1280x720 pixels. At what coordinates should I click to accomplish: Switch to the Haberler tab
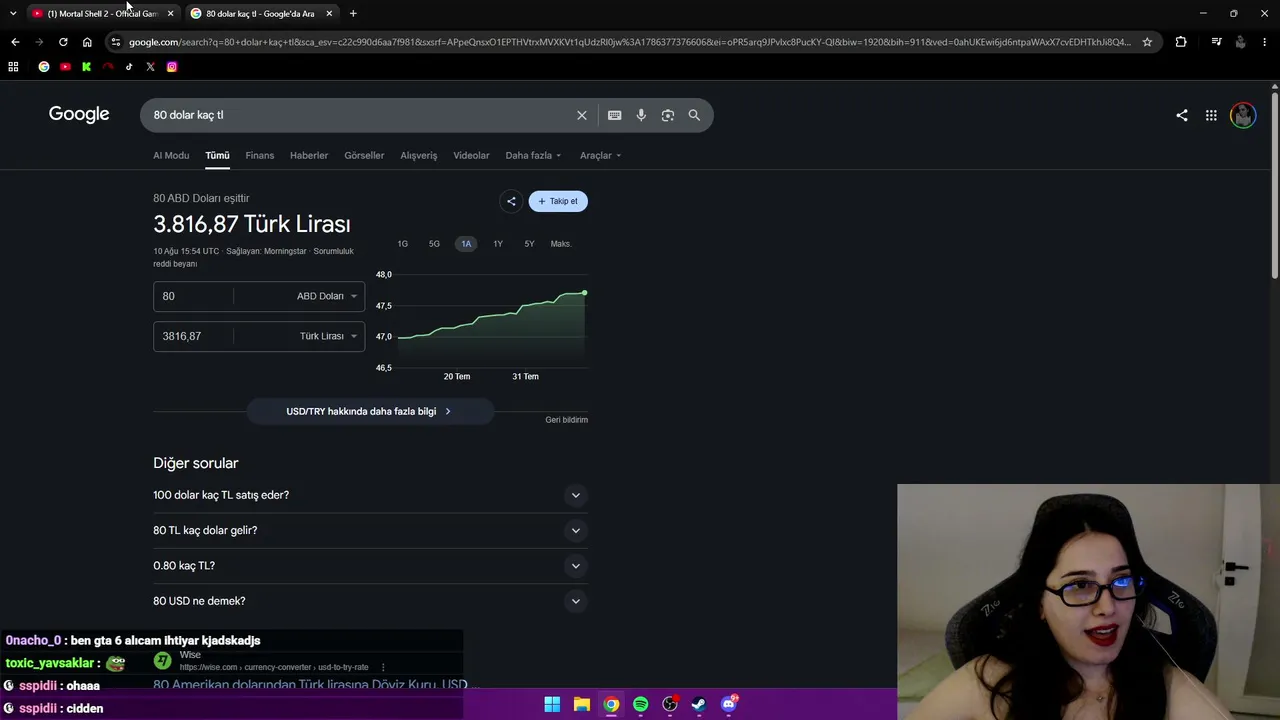[x=309, y=155]
